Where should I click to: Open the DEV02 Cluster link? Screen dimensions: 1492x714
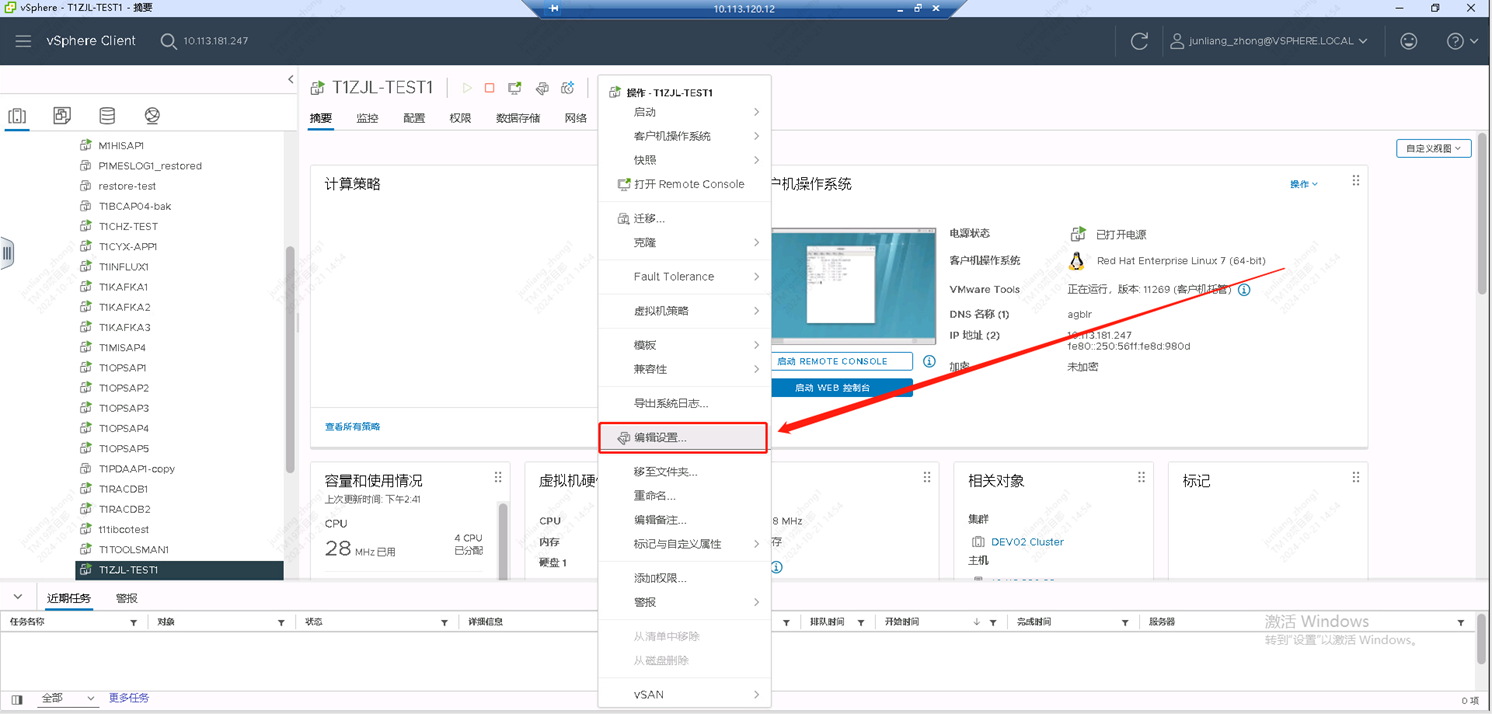pos(1027,542)
